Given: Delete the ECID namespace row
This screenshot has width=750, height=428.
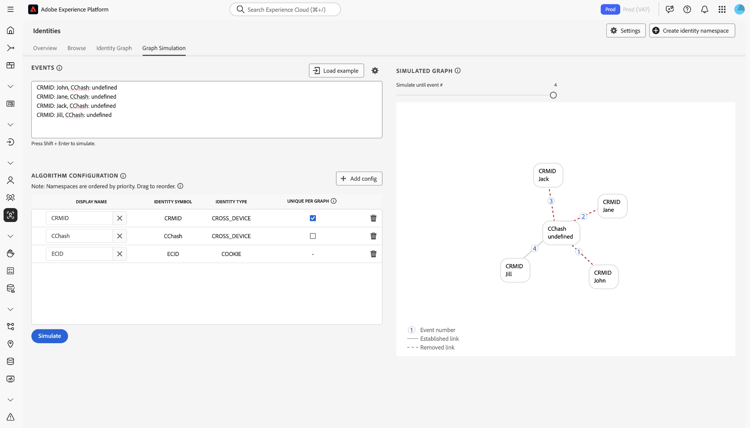Looking at the screenshot, I should tap(374, 254).
